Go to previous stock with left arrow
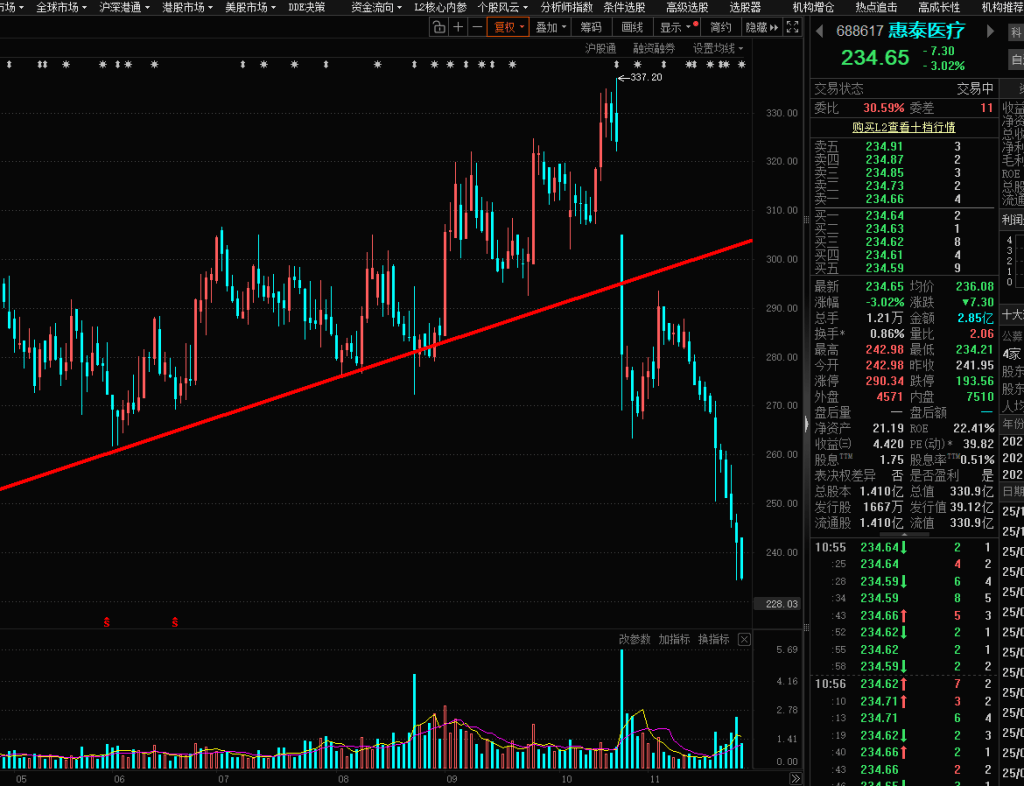 coord(818,30)
